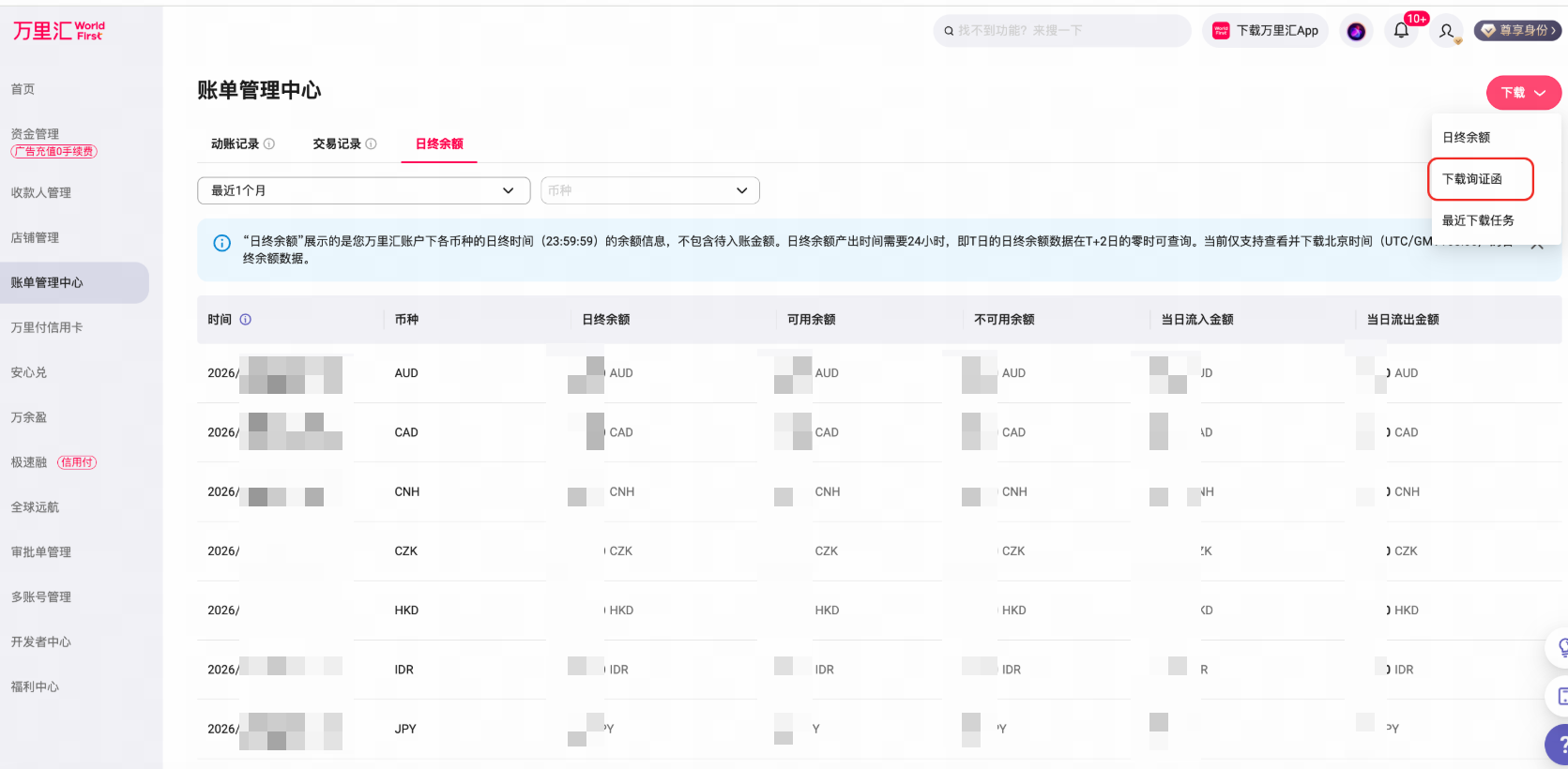Click the 万里汇 WorldFirst logo
The height and width of the screenshot is (769, 1568).
tap(58, 31)
